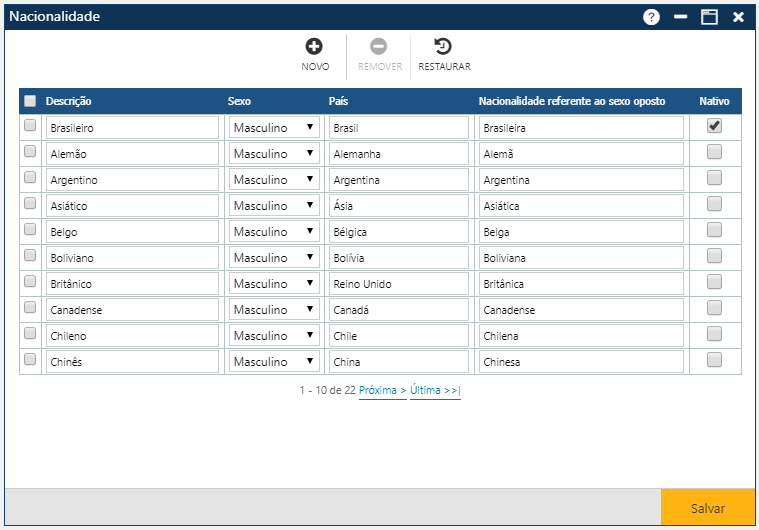Jump to Última page link
The width and height of the screenshot is (759, 530).
click(435, 391)
